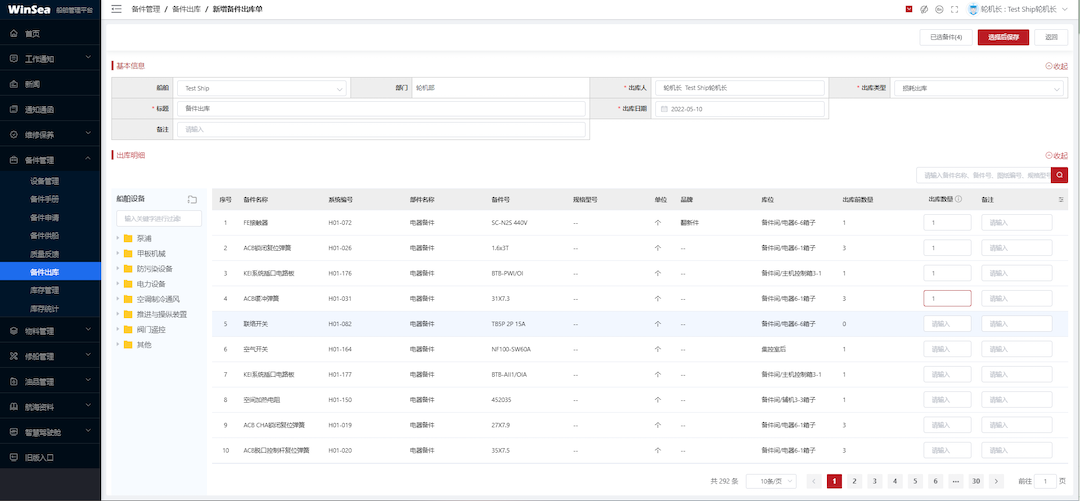Click the 工作通知 icon in sidebar
1080x501 pixels.
coord(14,59)
